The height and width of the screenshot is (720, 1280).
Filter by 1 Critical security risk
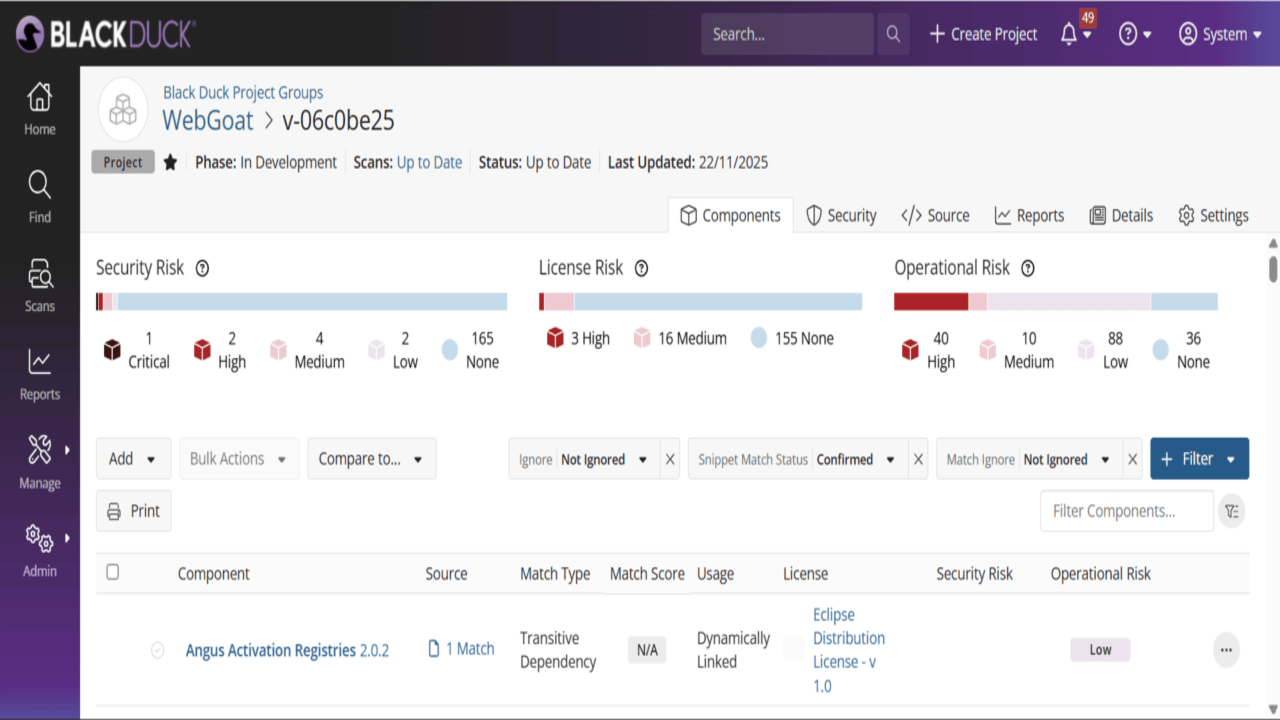[137, 350]
